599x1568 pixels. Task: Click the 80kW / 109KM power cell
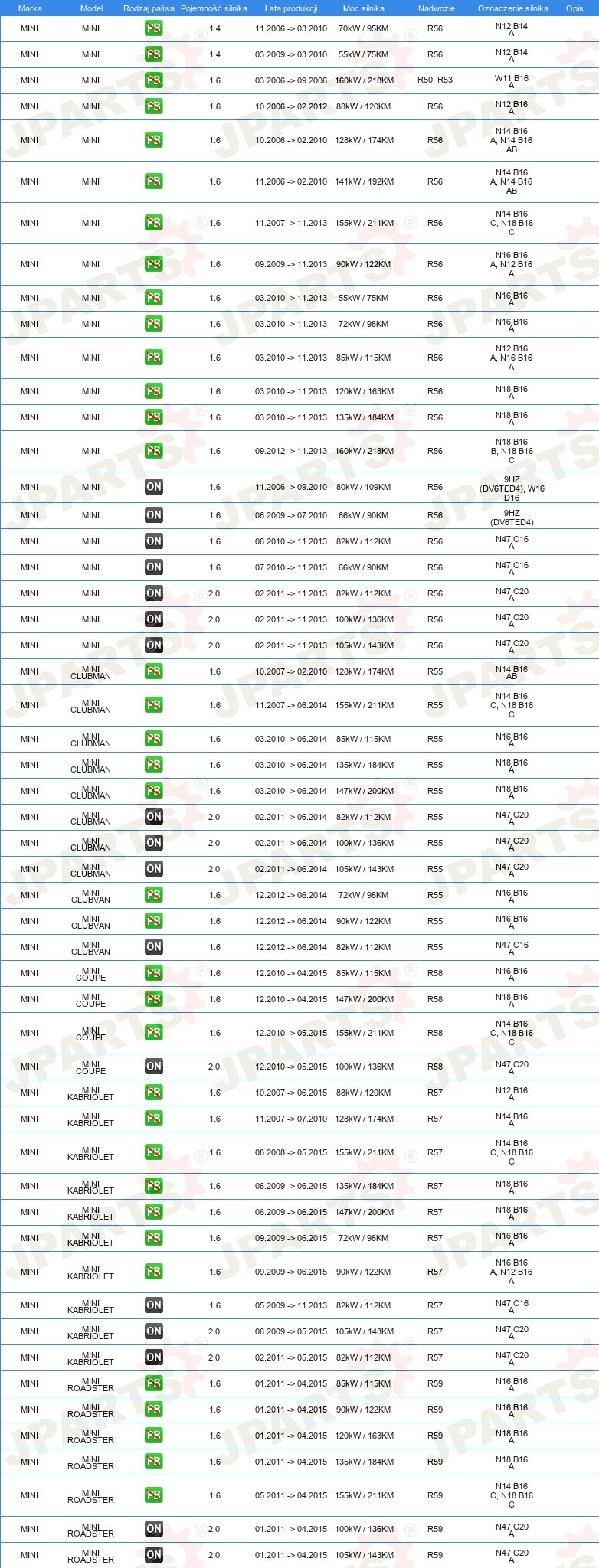click(363, 487)
